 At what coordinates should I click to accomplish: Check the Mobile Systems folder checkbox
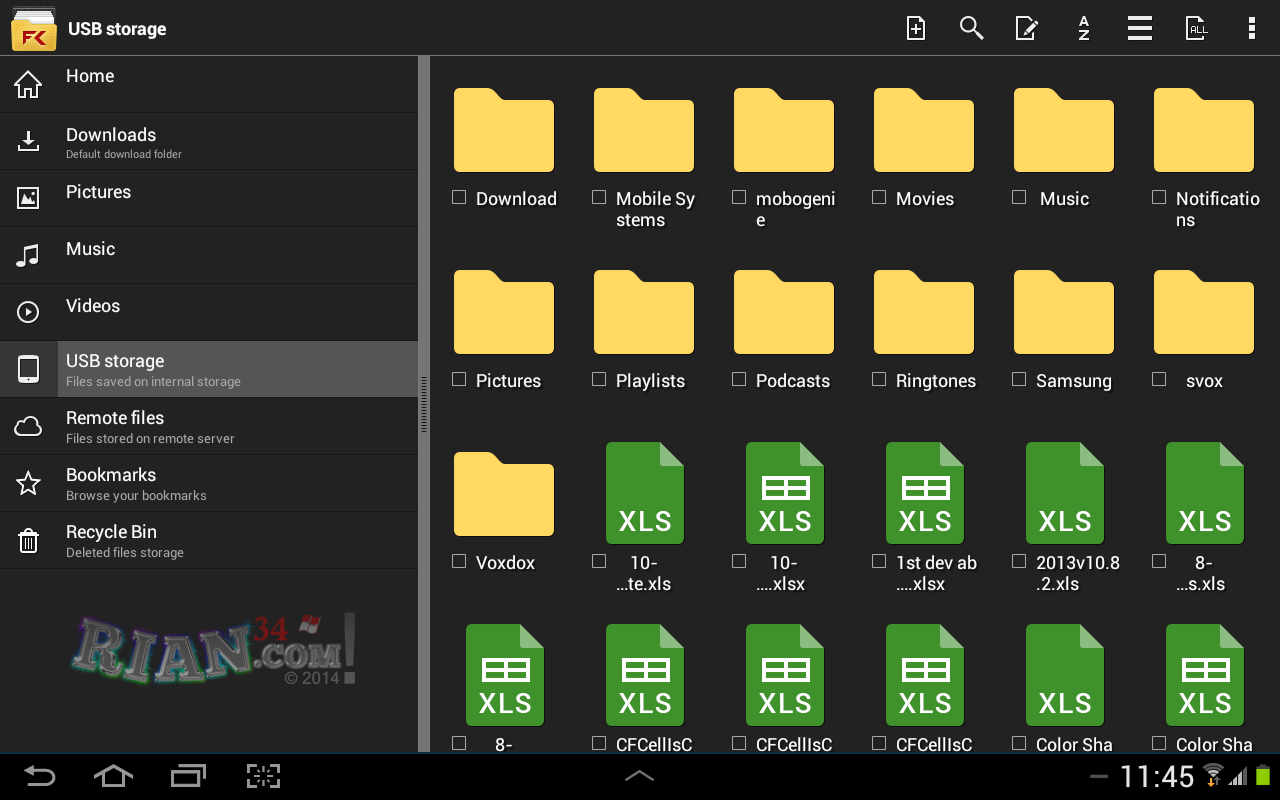(599, 198)
